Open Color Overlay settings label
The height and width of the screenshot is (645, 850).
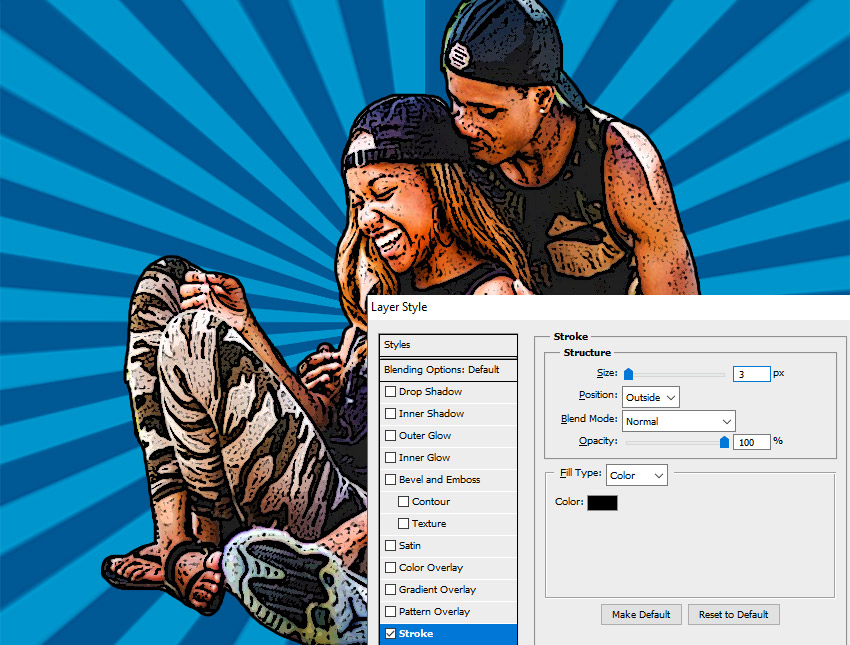(x=431, y=567)
